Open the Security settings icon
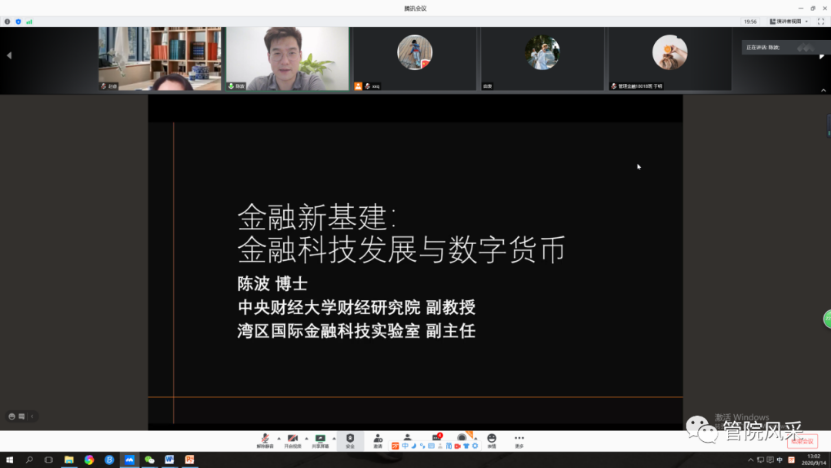 (350, 439)
